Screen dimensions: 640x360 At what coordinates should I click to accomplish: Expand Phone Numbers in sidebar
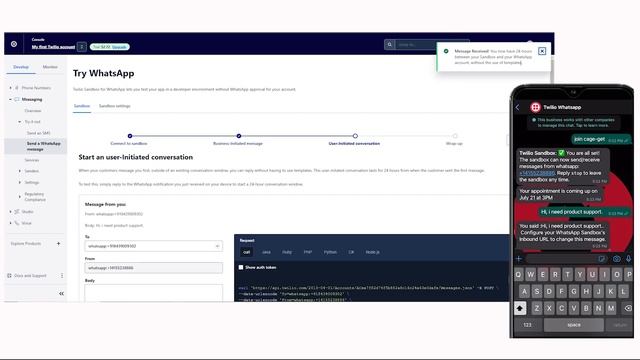click(11, 88)
